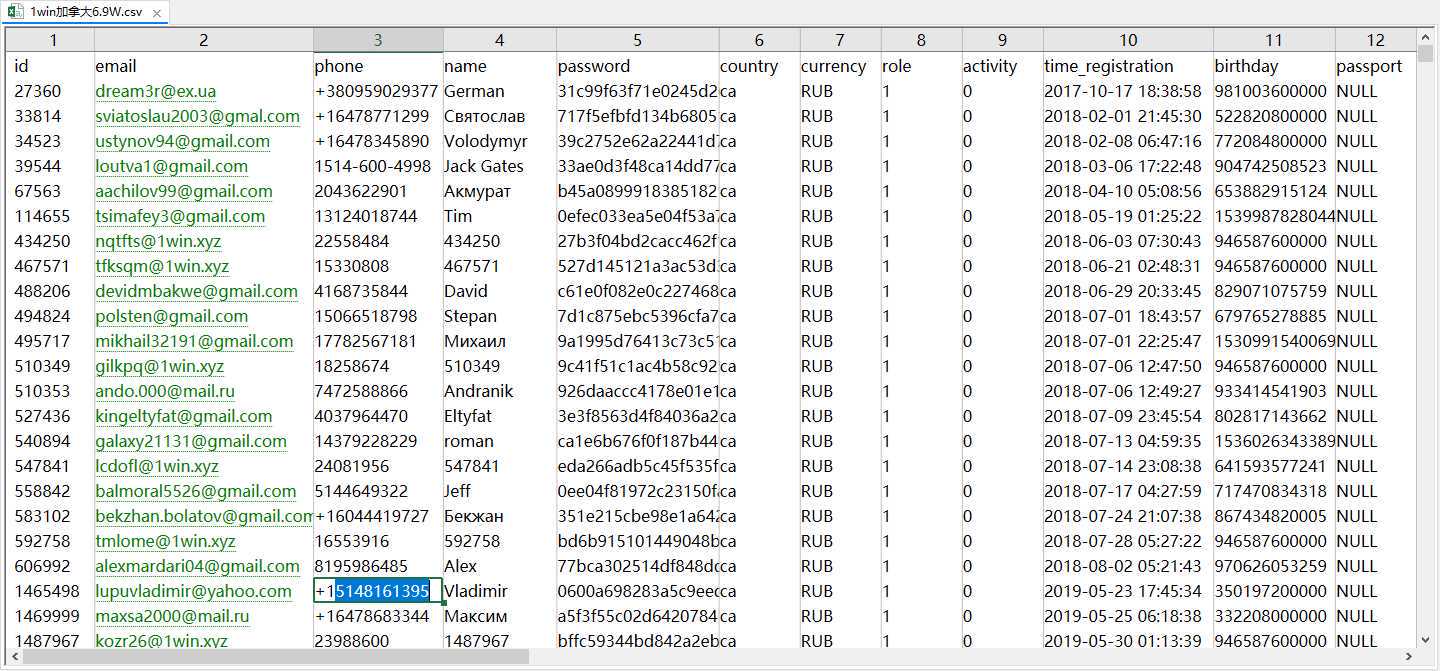The height and width of the screenshot is (671, 1440).
Task: Select phone cell 4168735844
Action: tap(378, 291)
